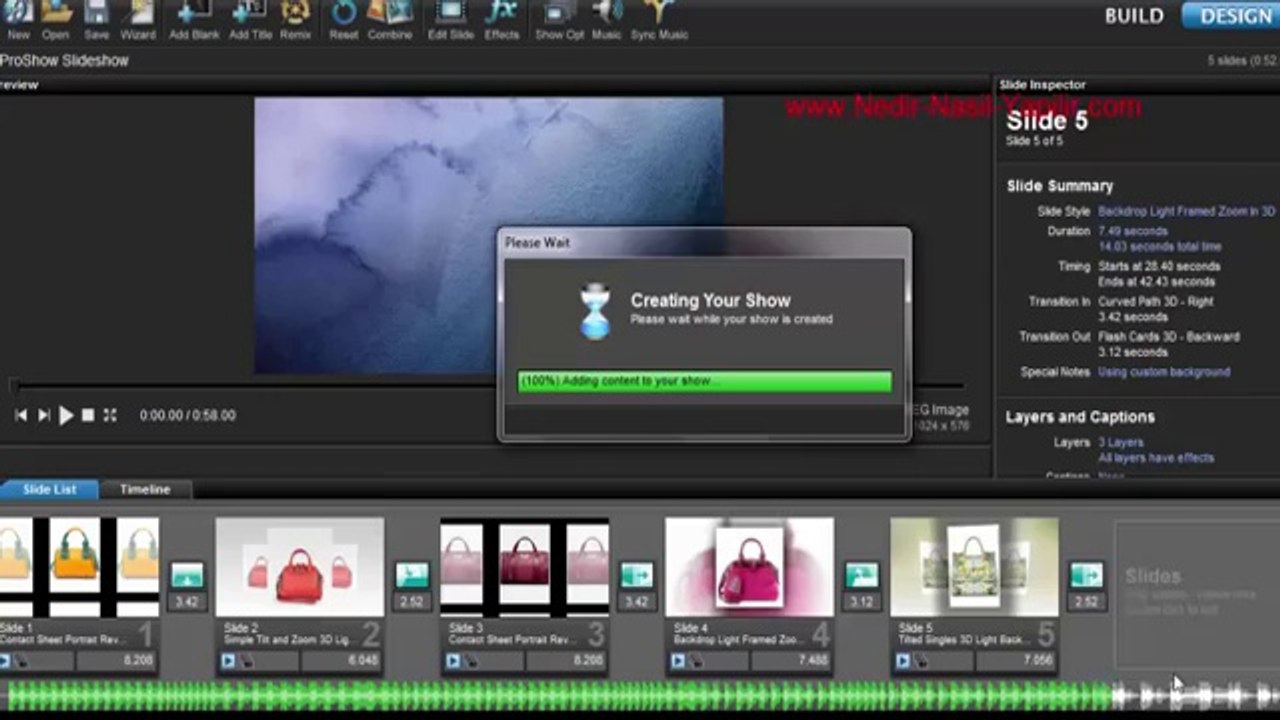Screen dimensions: 1280x720
Task: Select the Slide List tab
Action: pos(50,489)
